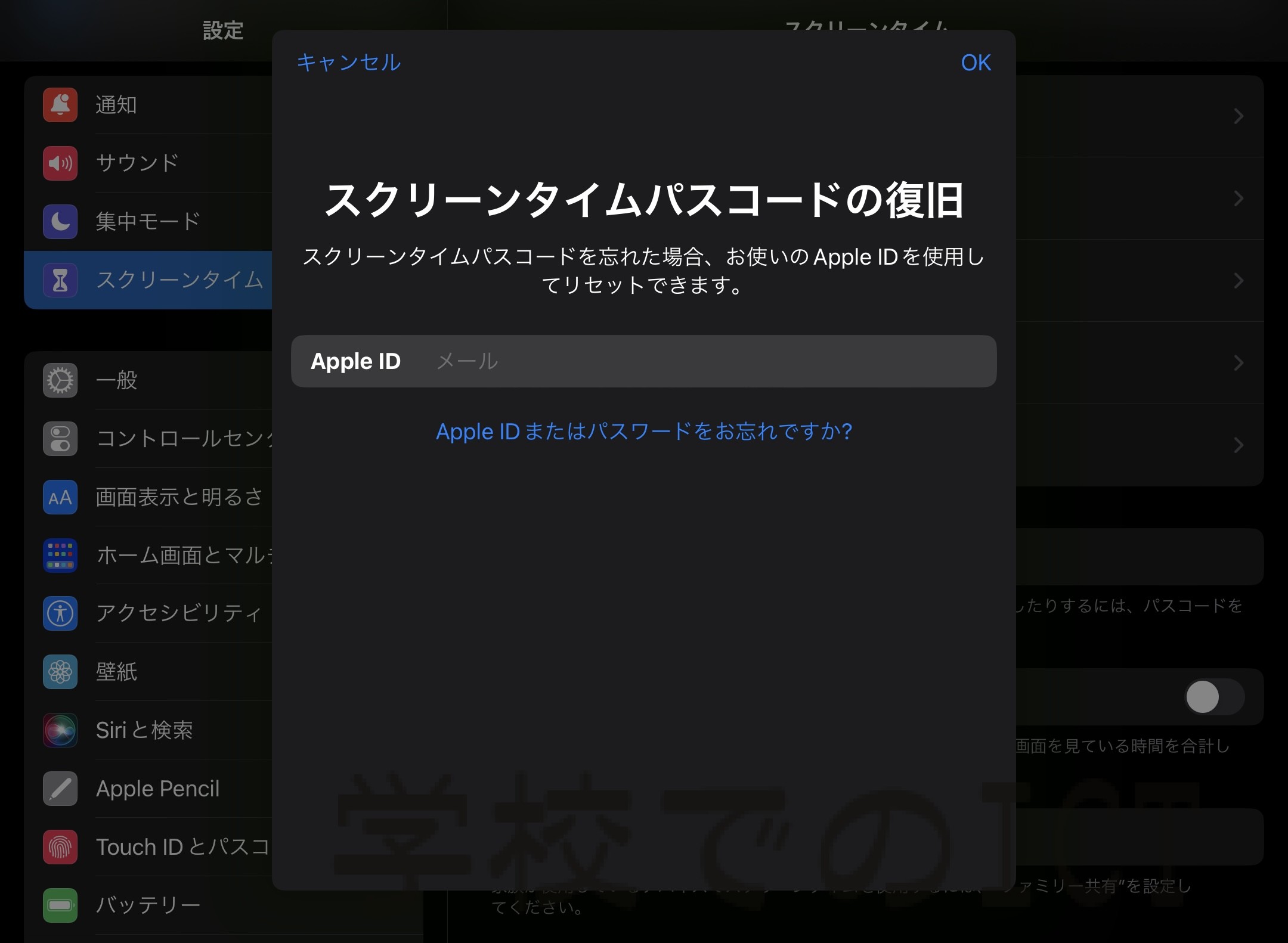Click the Touch ID fingerprint icon
1288x943 pixels.
60,847
